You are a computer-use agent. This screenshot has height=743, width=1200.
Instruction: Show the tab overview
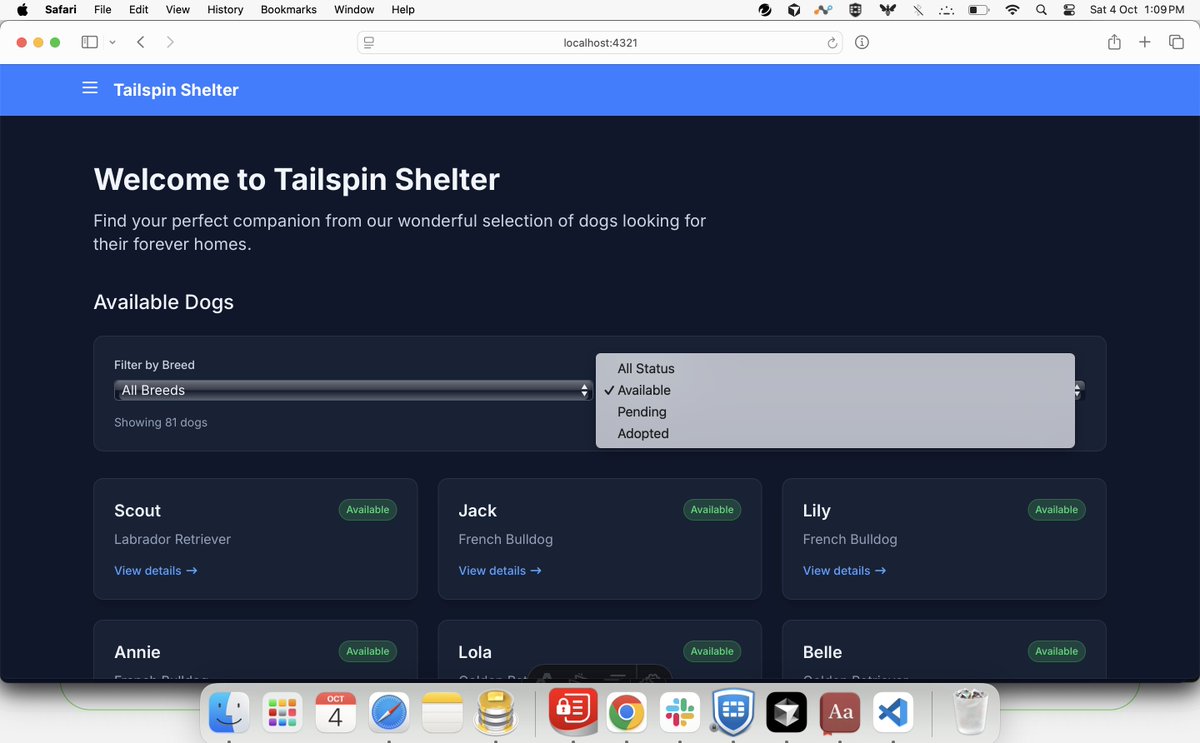tap(1176, 42)
